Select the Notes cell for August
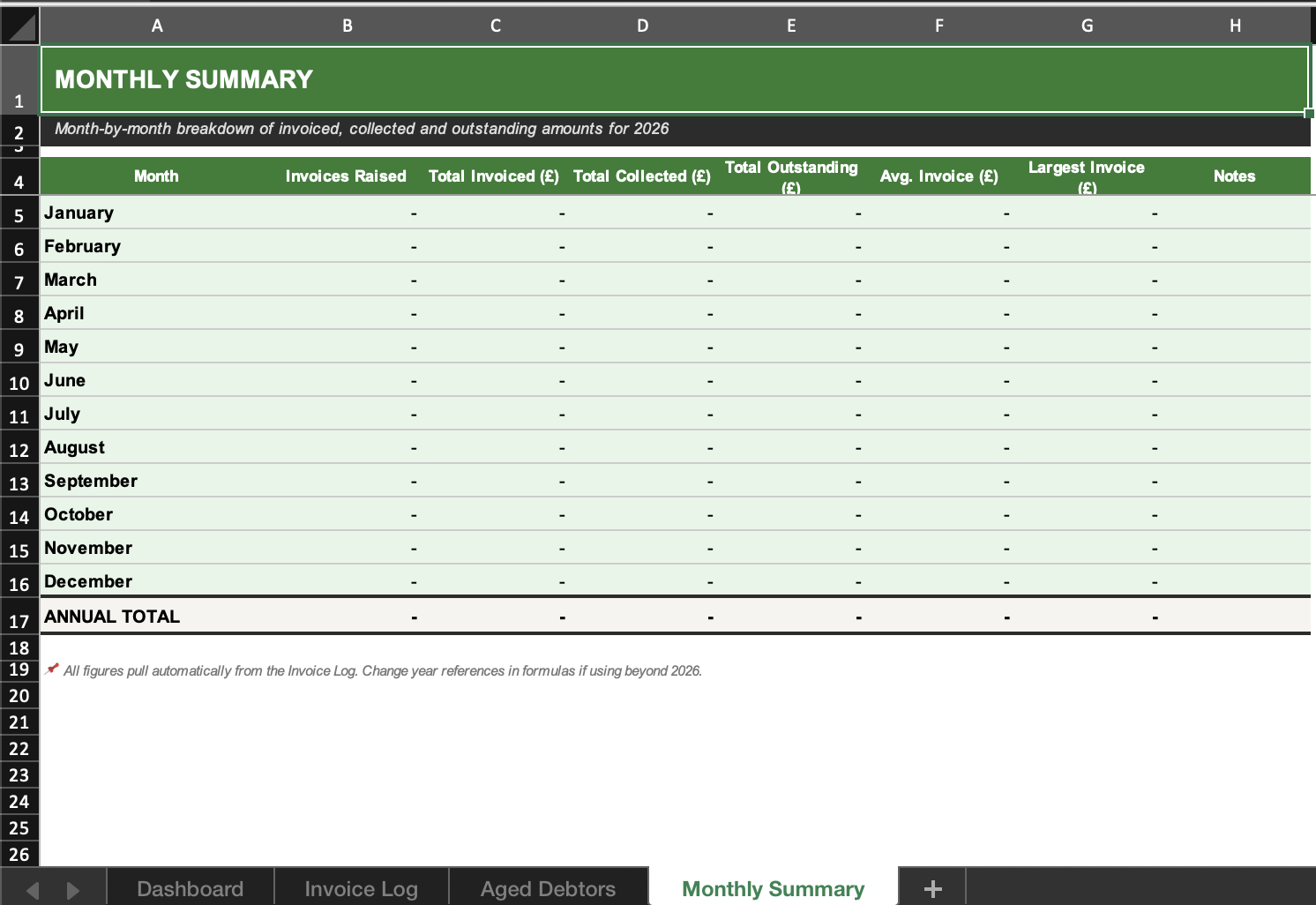 tap(1236, 447)
